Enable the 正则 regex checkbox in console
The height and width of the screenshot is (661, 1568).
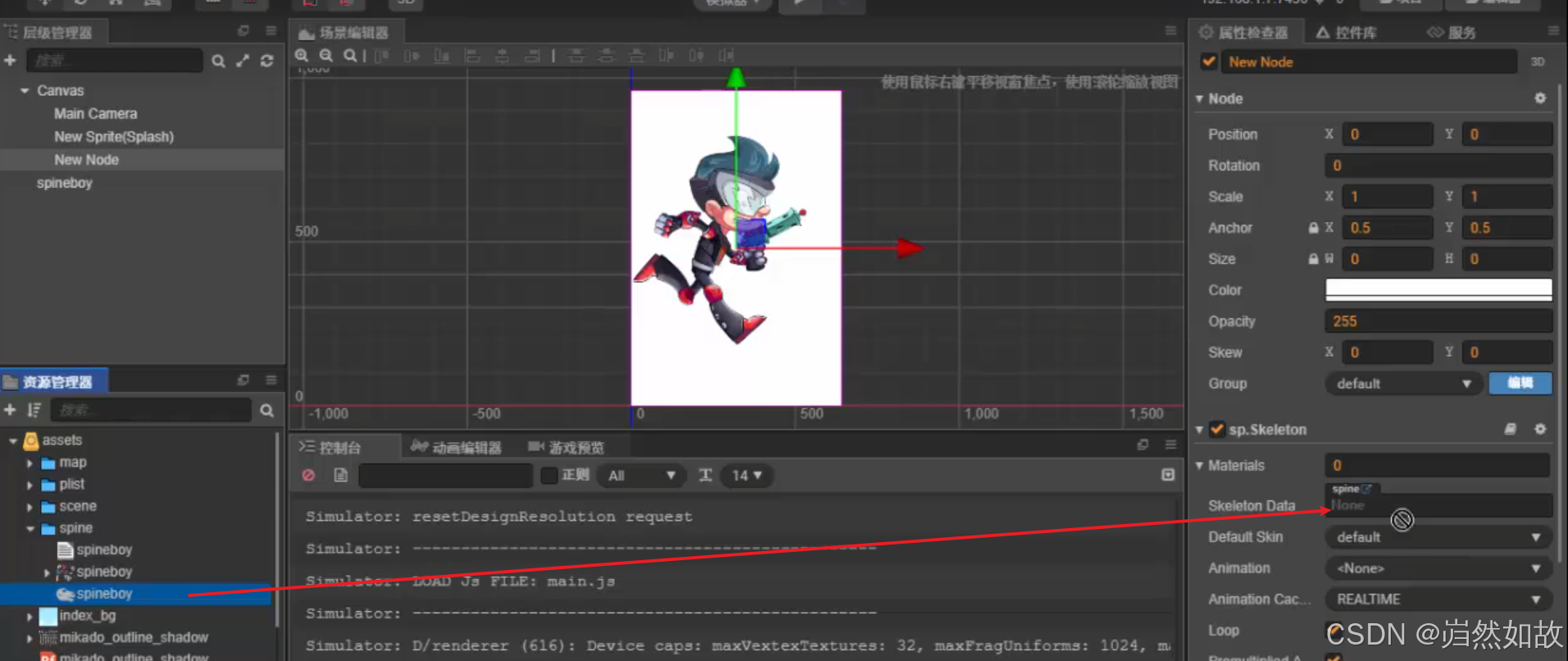(x=549, y=476)
